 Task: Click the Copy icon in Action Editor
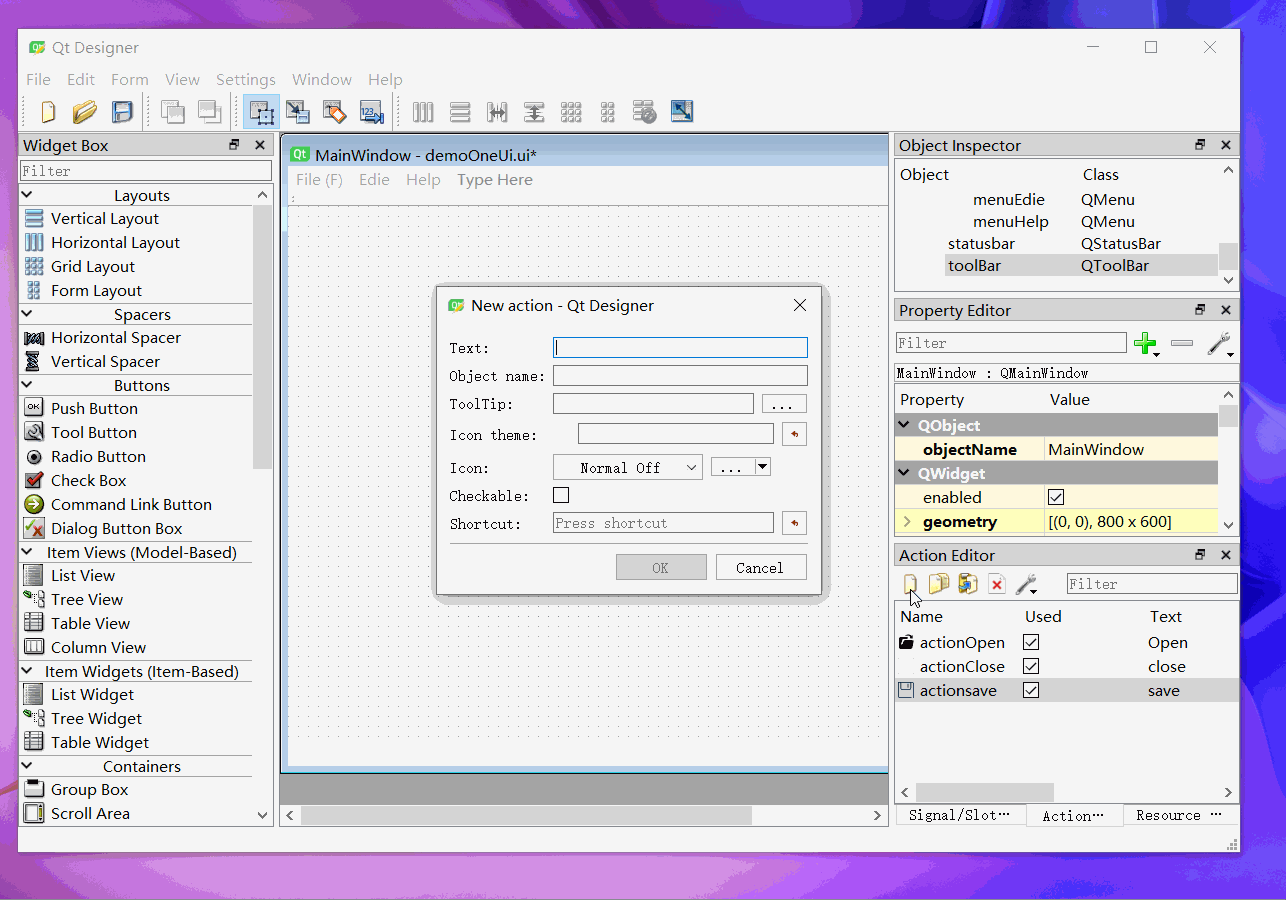[939, 584]
